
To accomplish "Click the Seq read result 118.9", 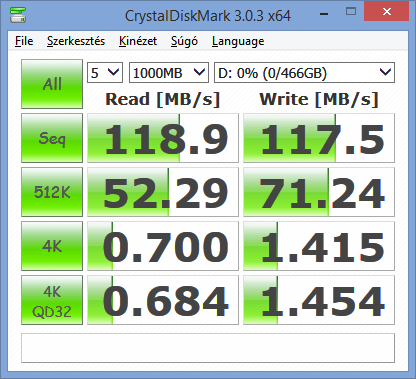I will coord(163,138).
